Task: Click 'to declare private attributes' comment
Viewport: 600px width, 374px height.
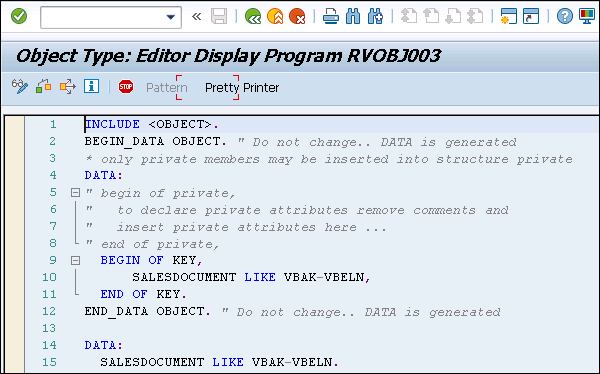Action: pyautogui.click(x=313, y=210)
